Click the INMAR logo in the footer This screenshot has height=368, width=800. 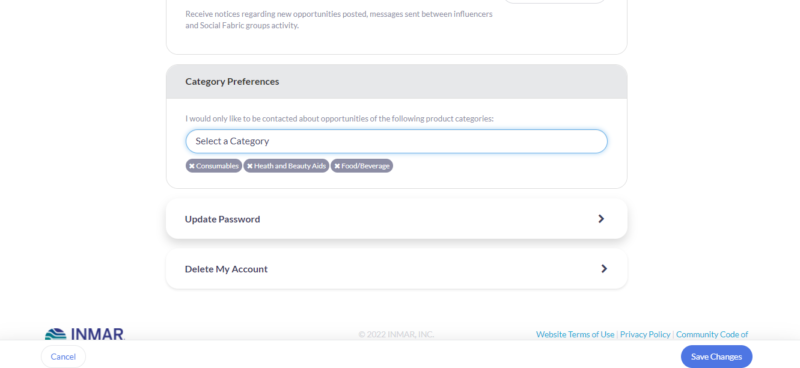(84, 334)
